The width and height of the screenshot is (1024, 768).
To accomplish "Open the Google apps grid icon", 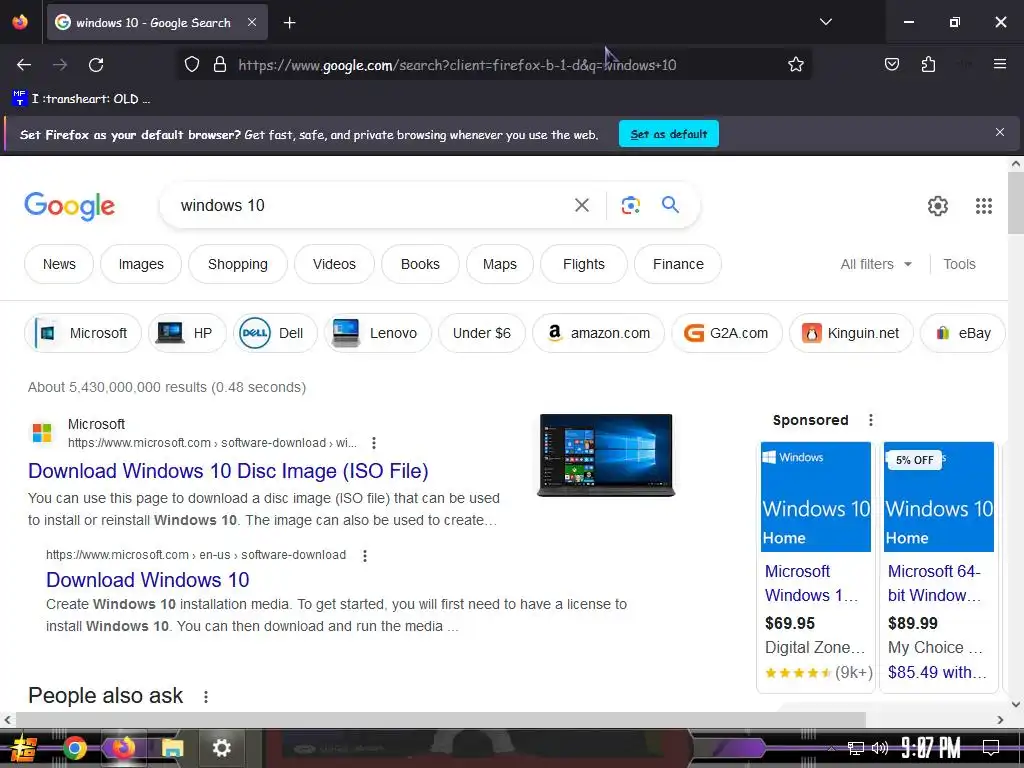I will (x=984, y=206).
